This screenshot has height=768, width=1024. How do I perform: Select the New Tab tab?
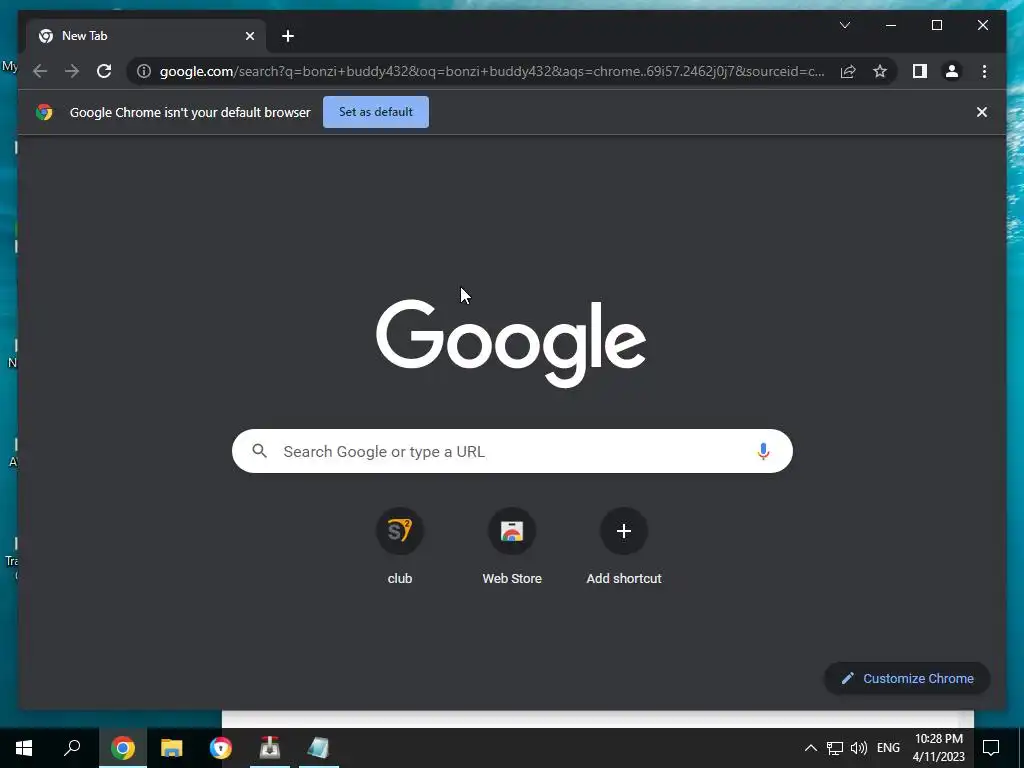point(146,36)
